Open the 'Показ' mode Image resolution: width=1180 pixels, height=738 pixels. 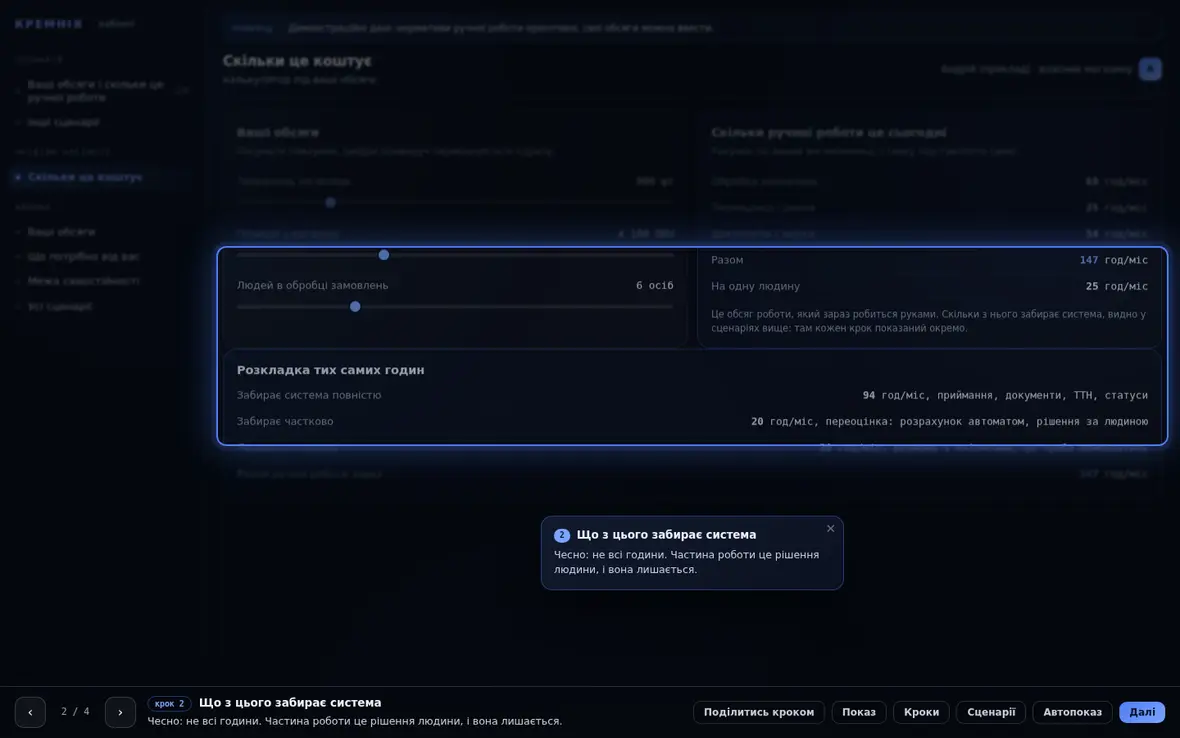pyautogui.click(x=859, y=712)
